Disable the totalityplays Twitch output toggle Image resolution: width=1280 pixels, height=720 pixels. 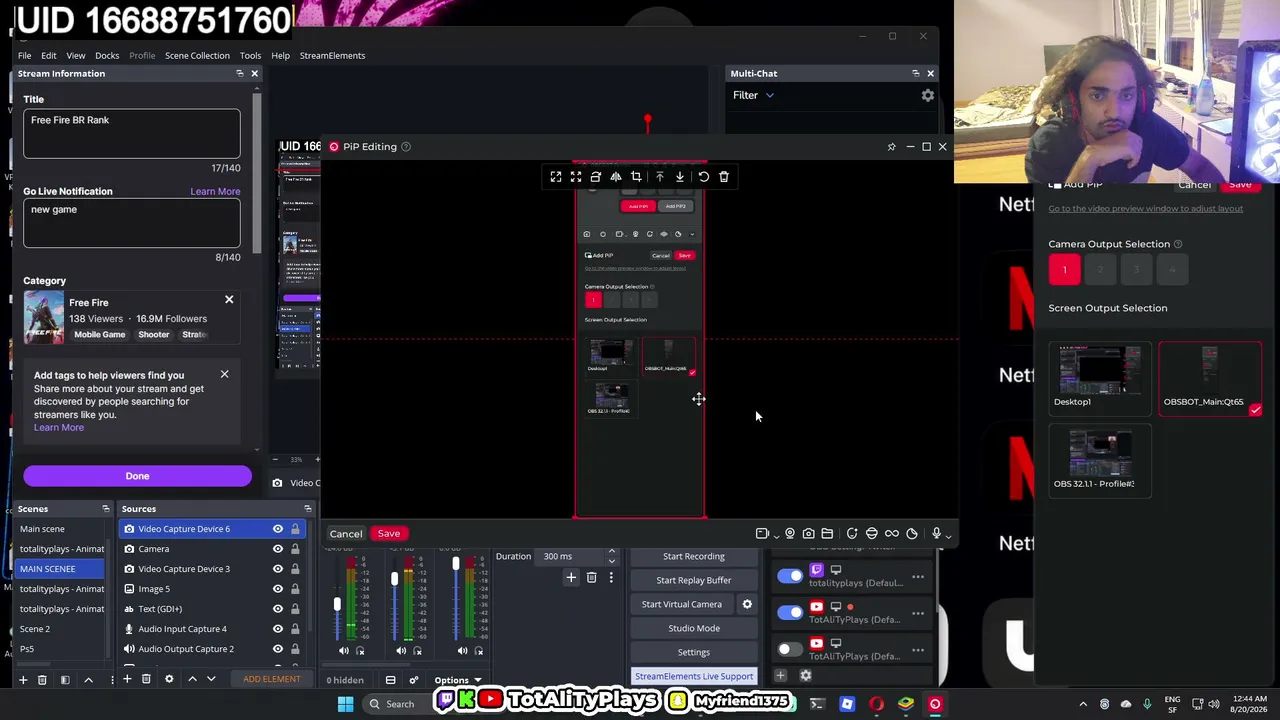(x=790, y=576)
